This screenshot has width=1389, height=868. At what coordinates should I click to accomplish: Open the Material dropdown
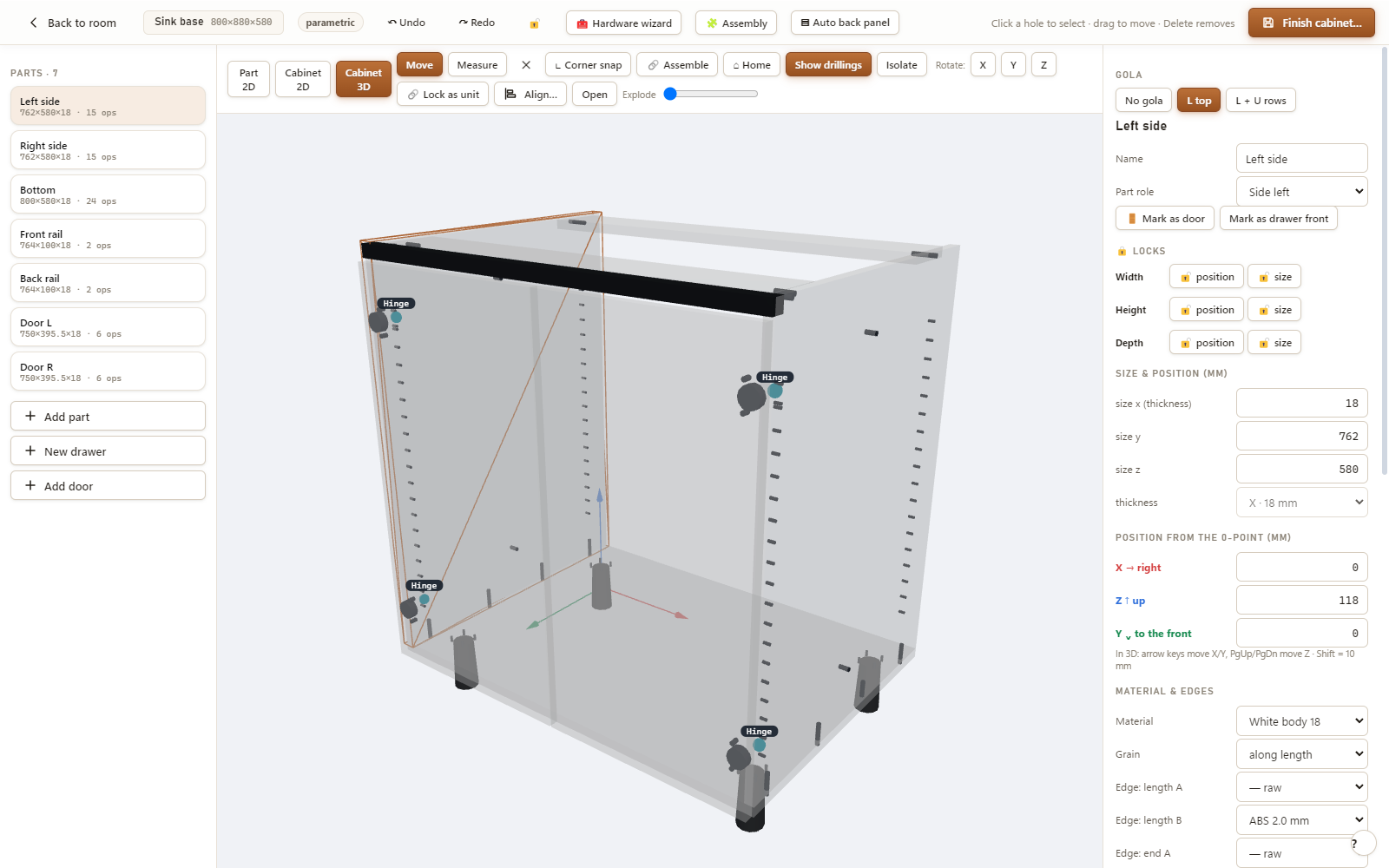pos(1302,720)
